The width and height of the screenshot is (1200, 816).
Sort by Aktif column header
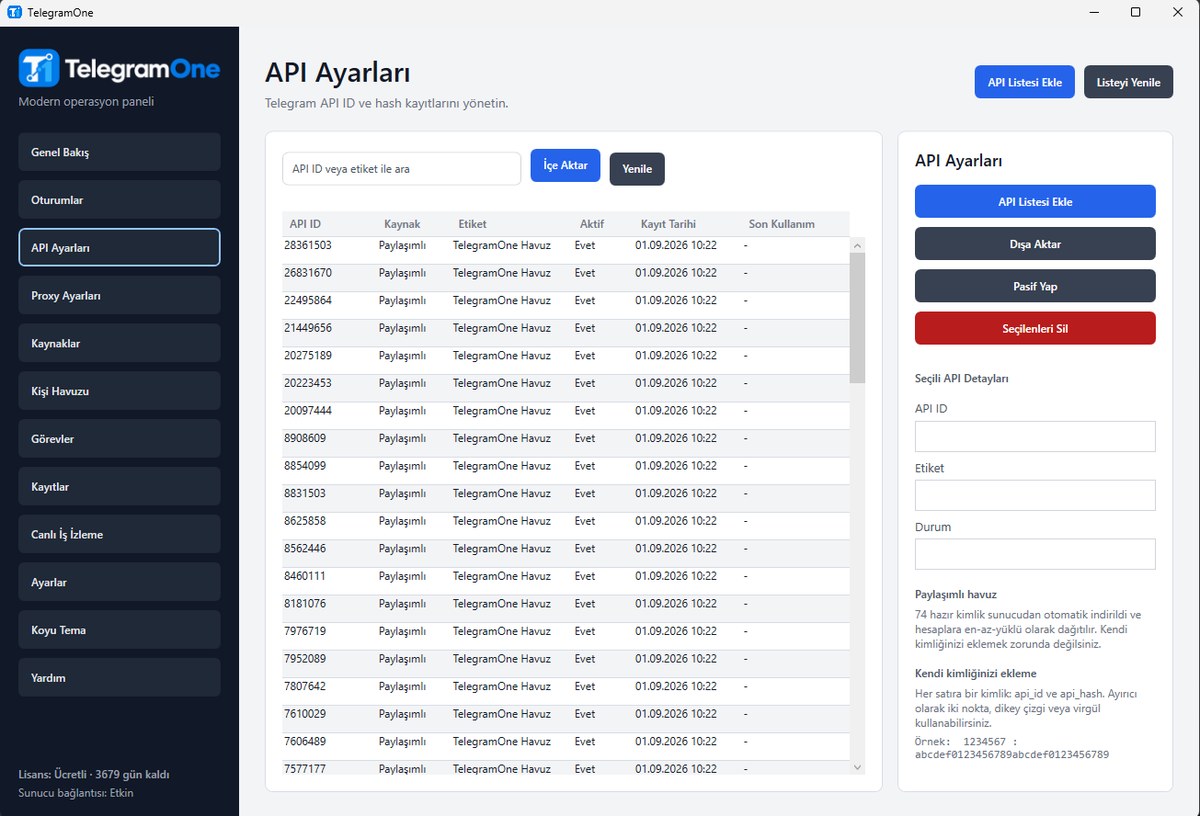(602, 224)
